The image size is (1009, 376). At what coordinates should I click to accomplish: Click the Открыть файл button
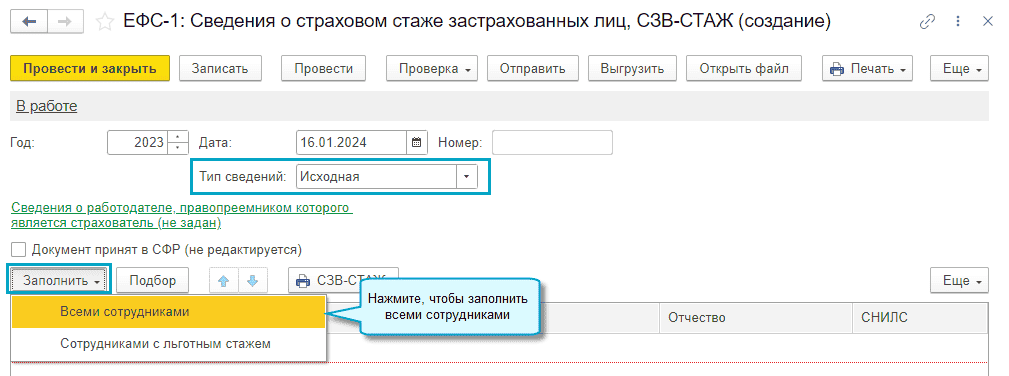[x=744, y=68]
